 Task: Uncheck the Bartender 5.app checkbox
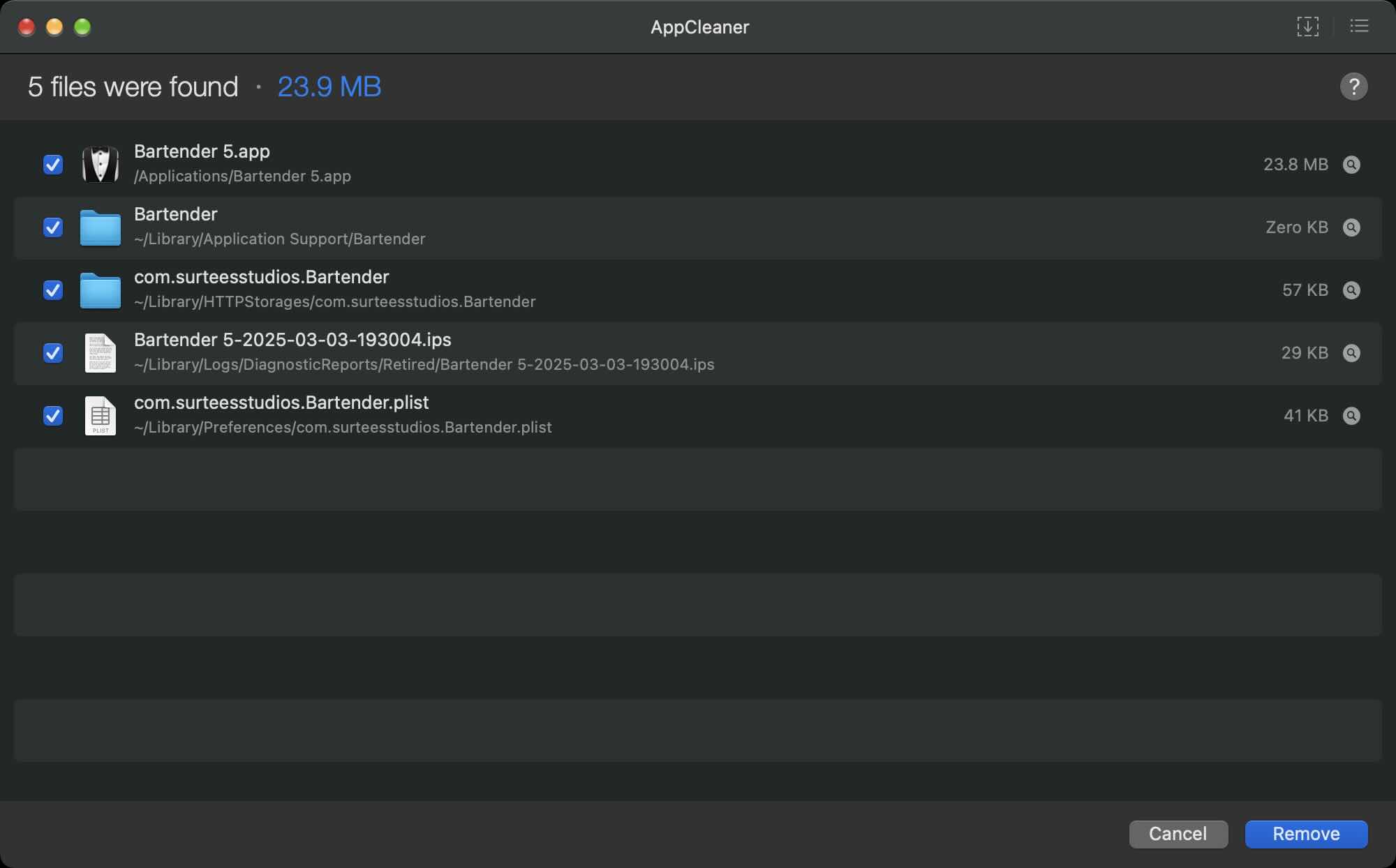coord(53,165)
